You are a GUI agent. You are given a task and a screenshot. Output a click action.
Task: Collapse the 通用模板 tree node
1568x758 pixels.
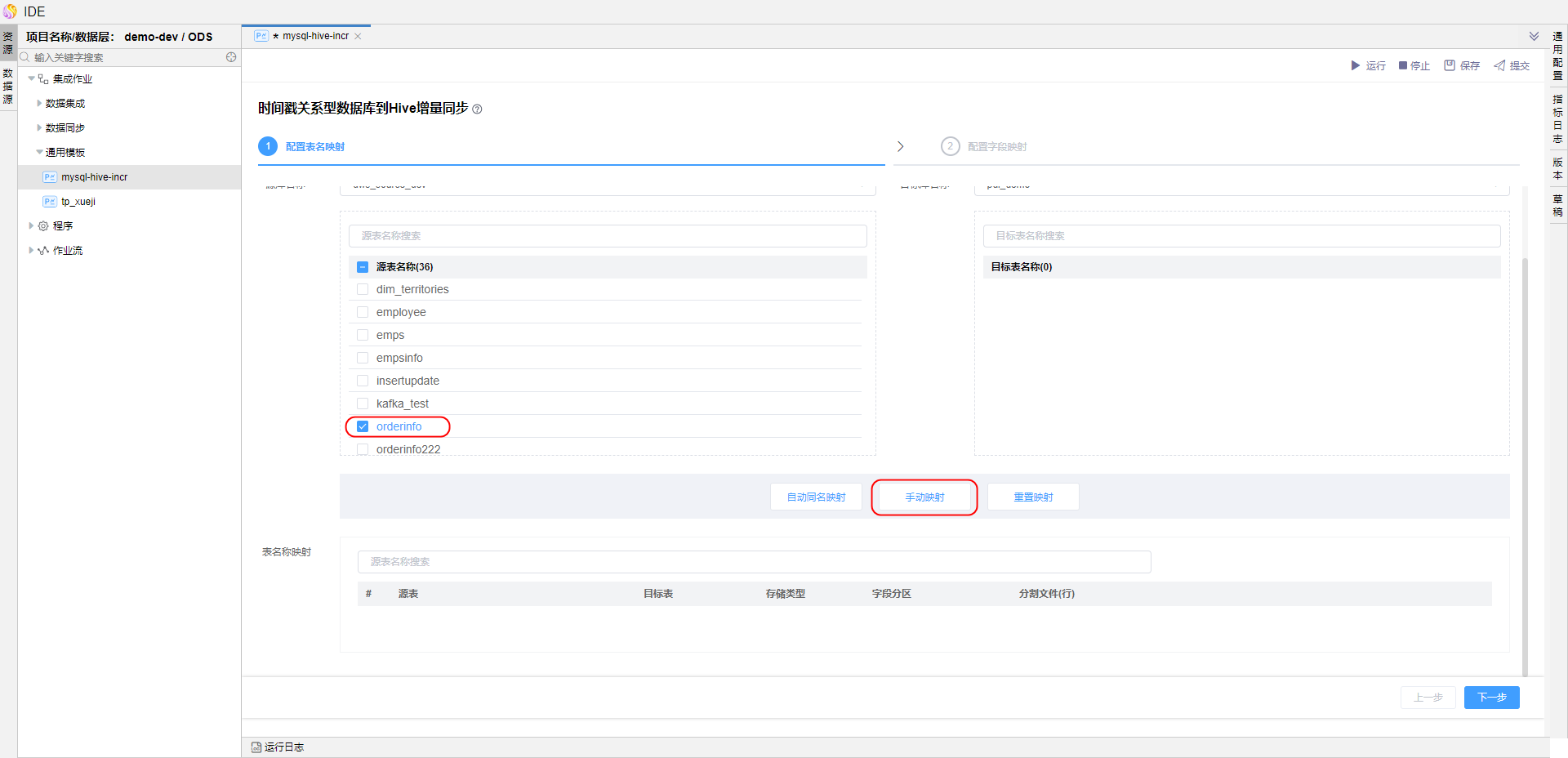point(39,153)
